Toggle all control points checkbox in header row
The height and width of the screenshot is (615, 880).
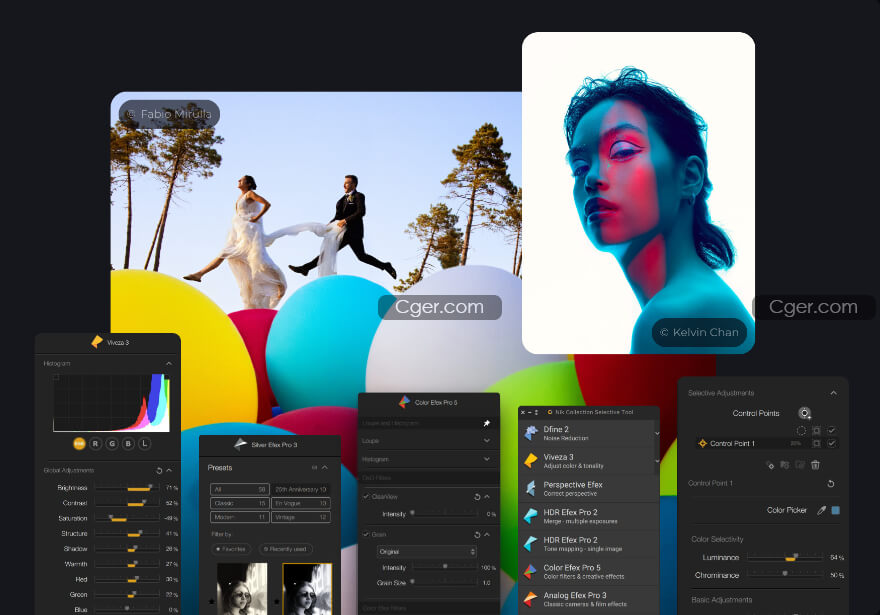pyautogui.click(x=832, y=430)
